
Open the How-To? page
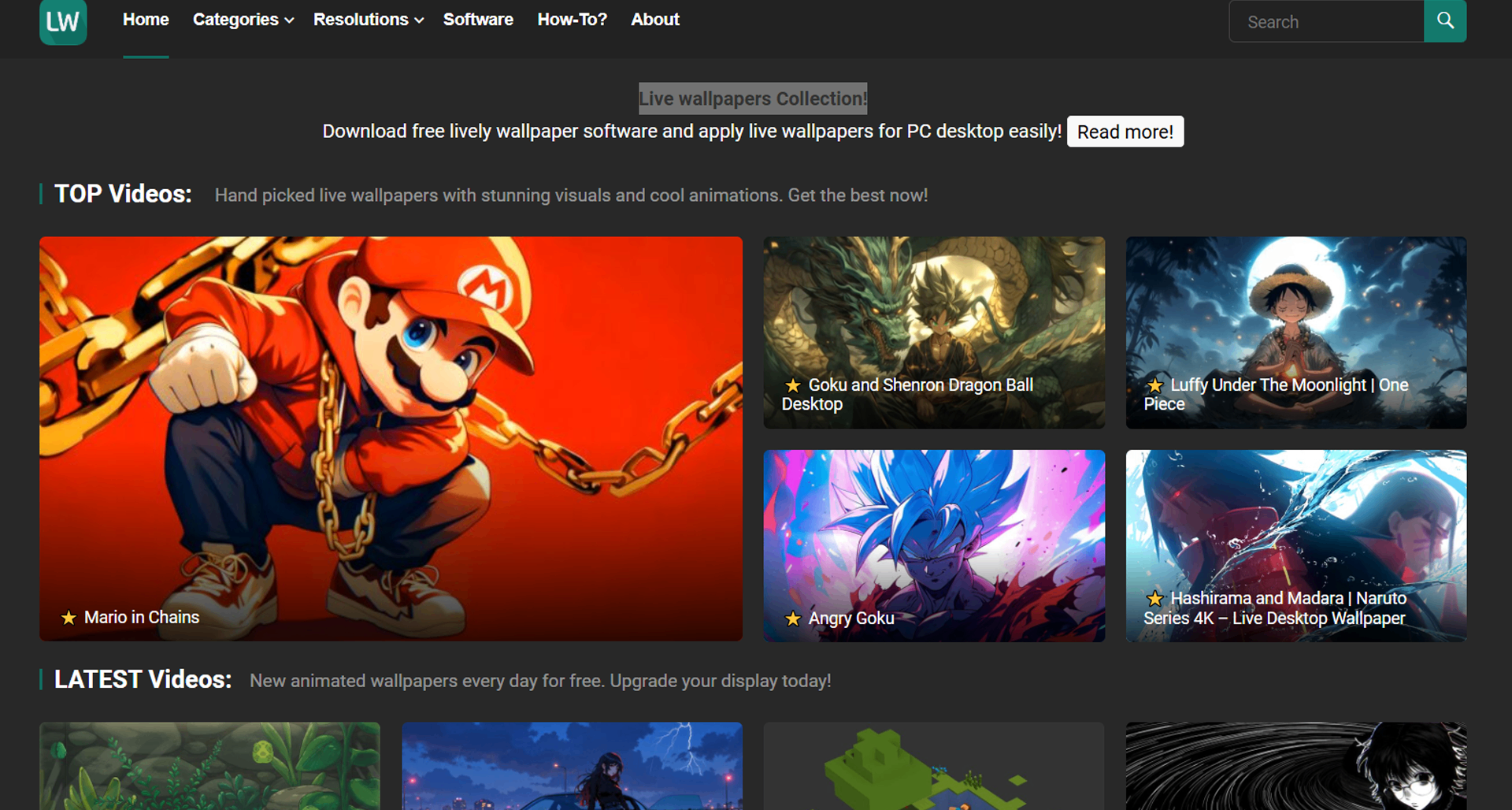point(573,20)
